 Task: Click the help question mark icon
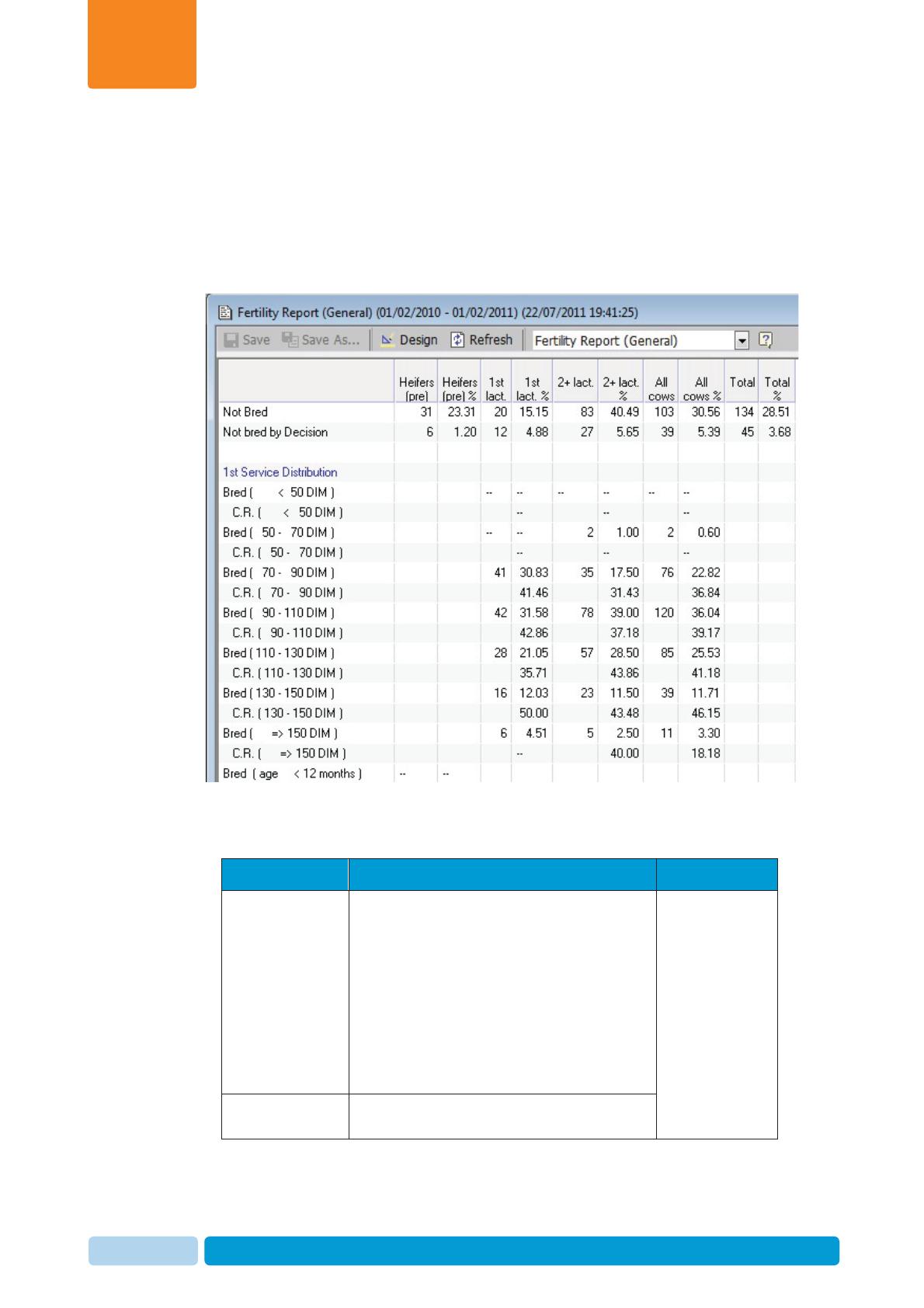766,339
